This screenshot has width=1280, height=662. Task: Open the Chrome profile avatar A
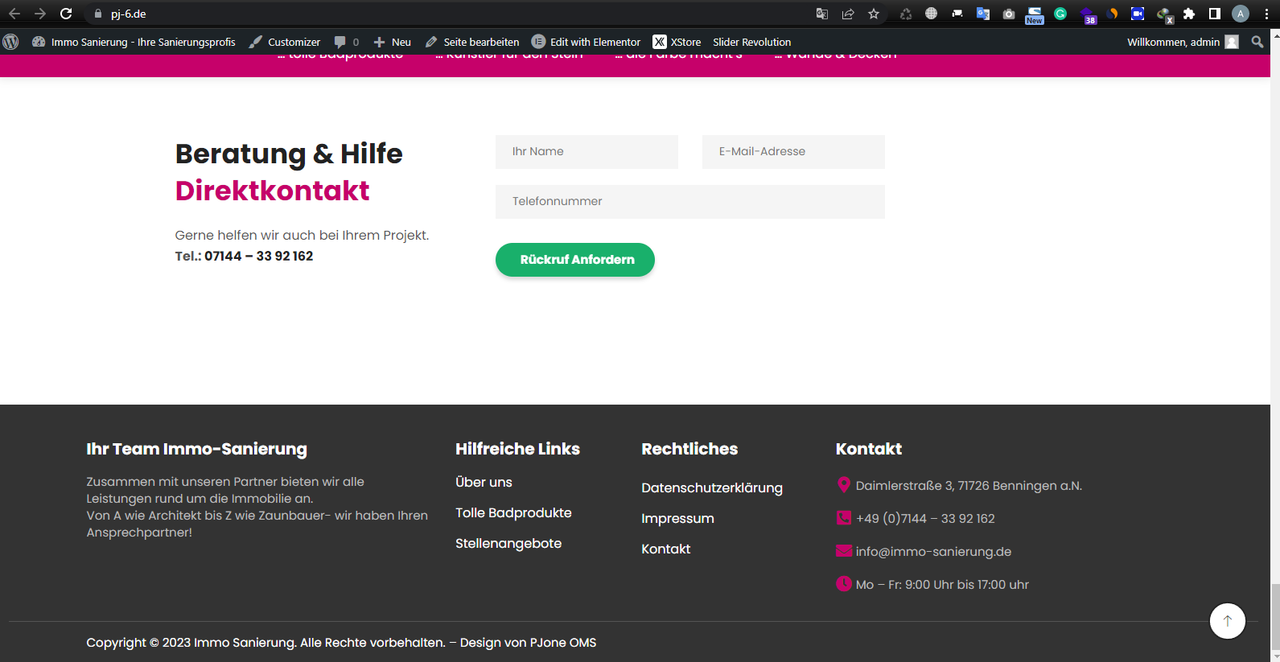pyautogui.click(x=1240, y=14)
